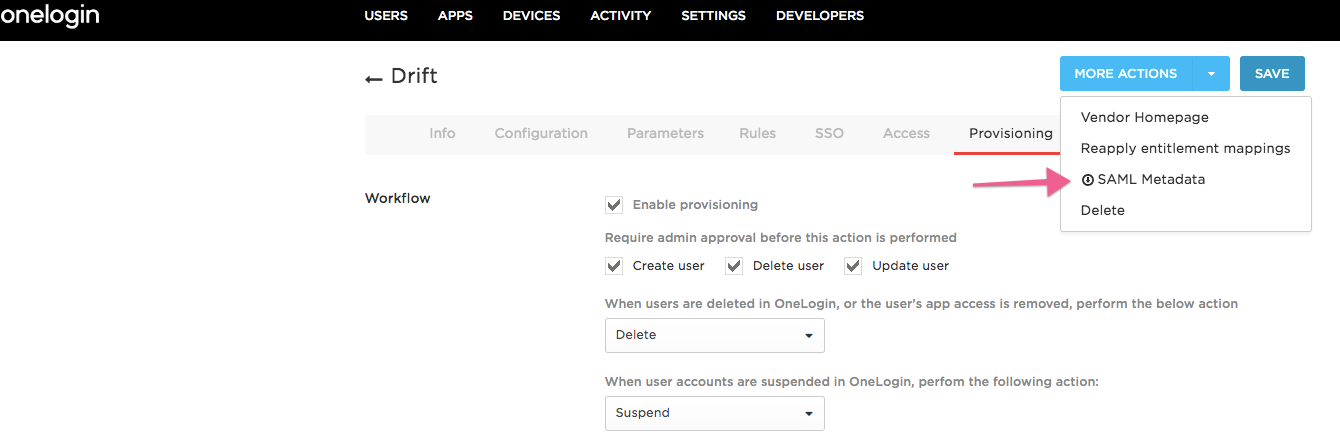The width and height of the screenshot is (1340, 443).
Task: Toggle the Enable provisioning checkbox
Action: 614,205
